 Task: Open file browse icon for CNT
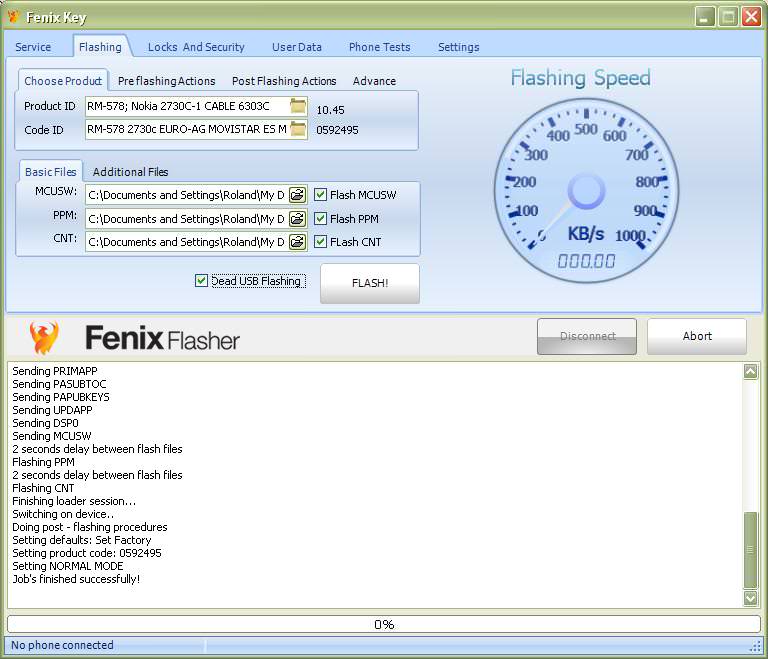pos(297,242)
